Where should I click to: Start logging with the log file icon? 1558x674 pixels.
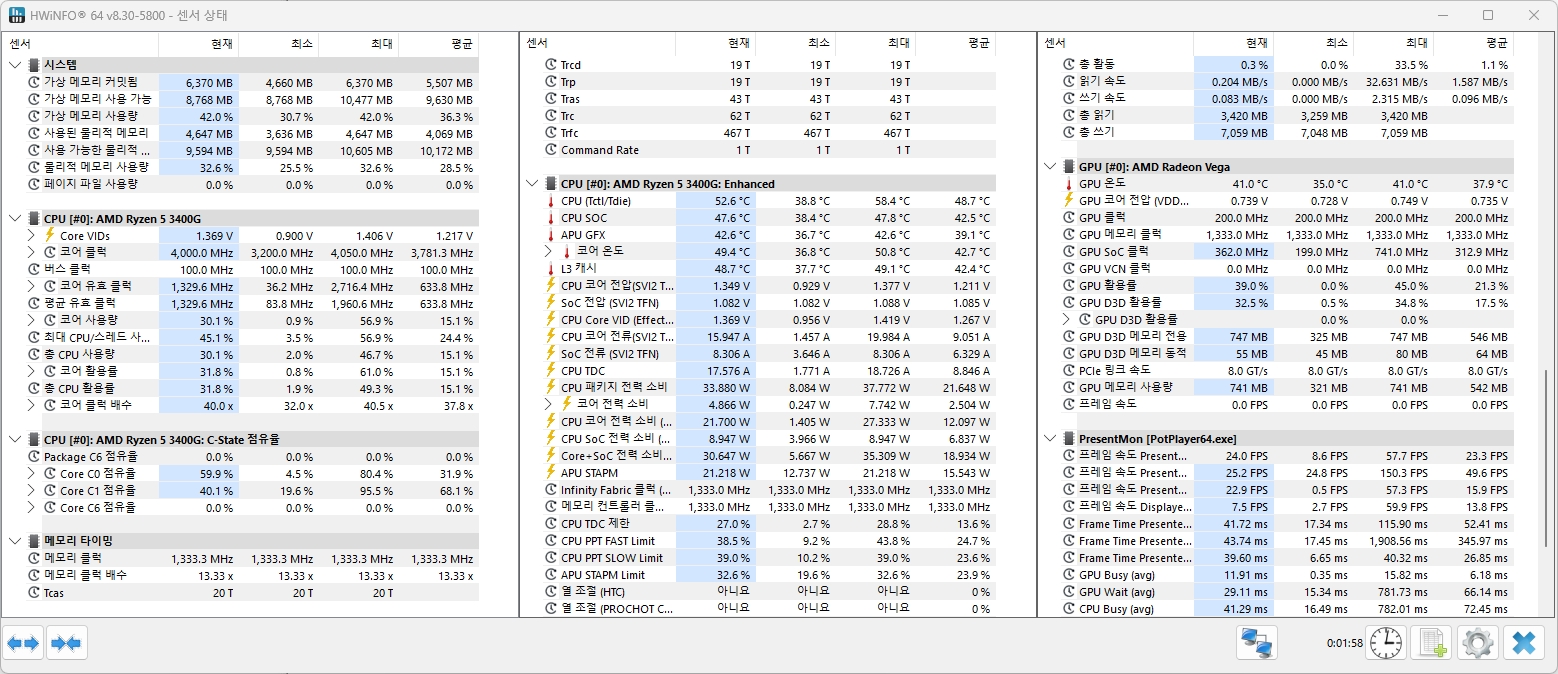(1430, 643)
